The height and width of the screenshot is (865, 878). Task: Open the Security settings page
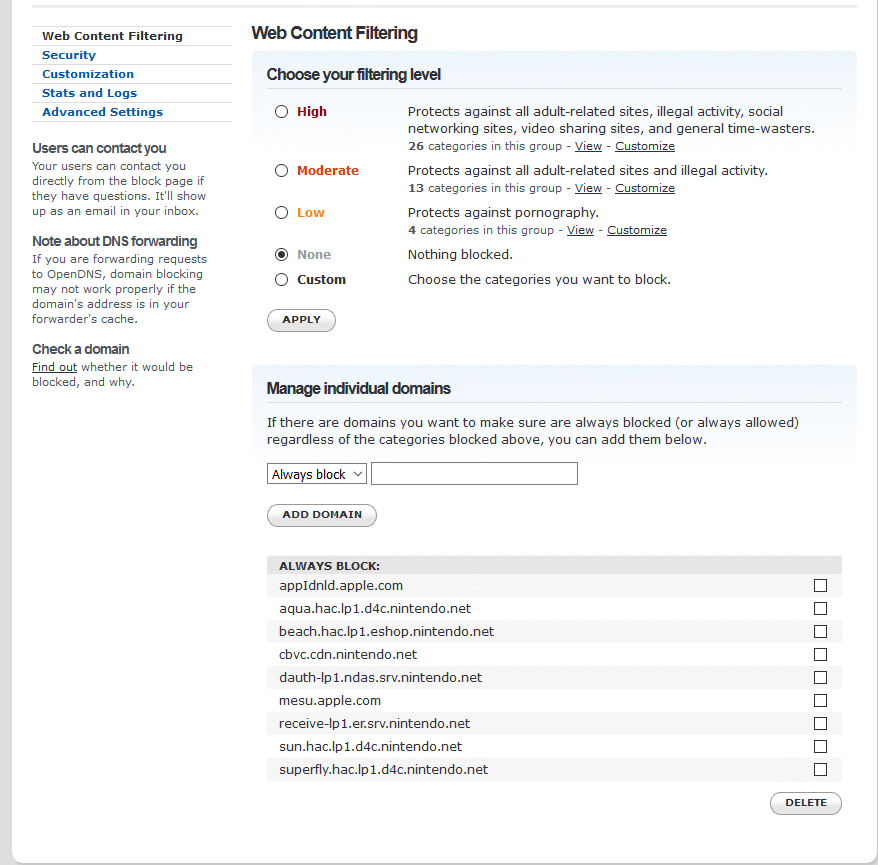[69, 55]
